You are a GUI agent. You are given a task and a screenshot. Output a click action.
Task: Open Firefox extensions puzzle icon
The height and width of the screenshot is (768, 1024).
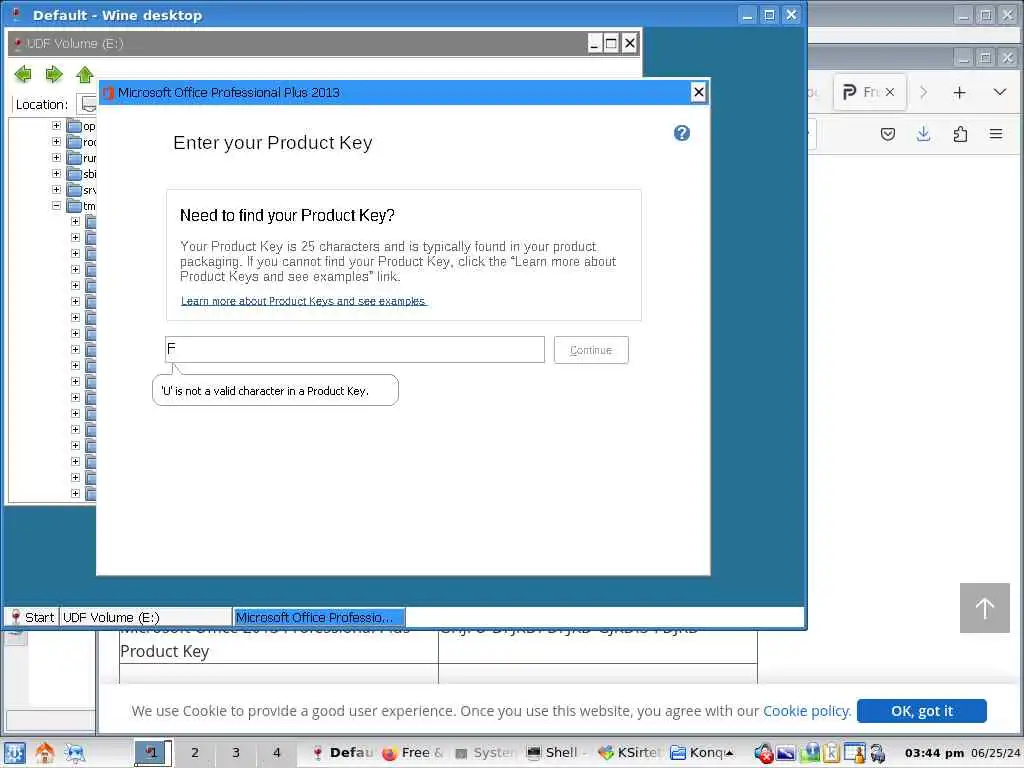[960, 134]
